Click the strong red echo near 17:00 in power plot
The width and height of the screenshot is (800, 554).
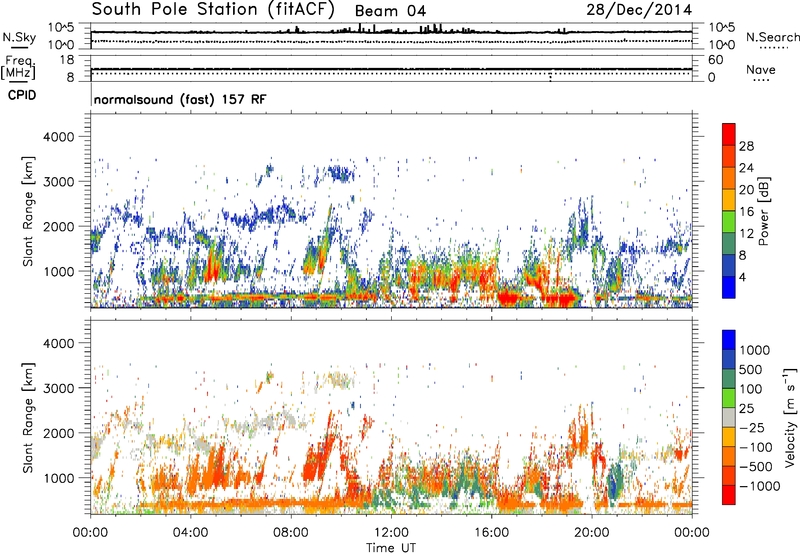click(510, 297)
